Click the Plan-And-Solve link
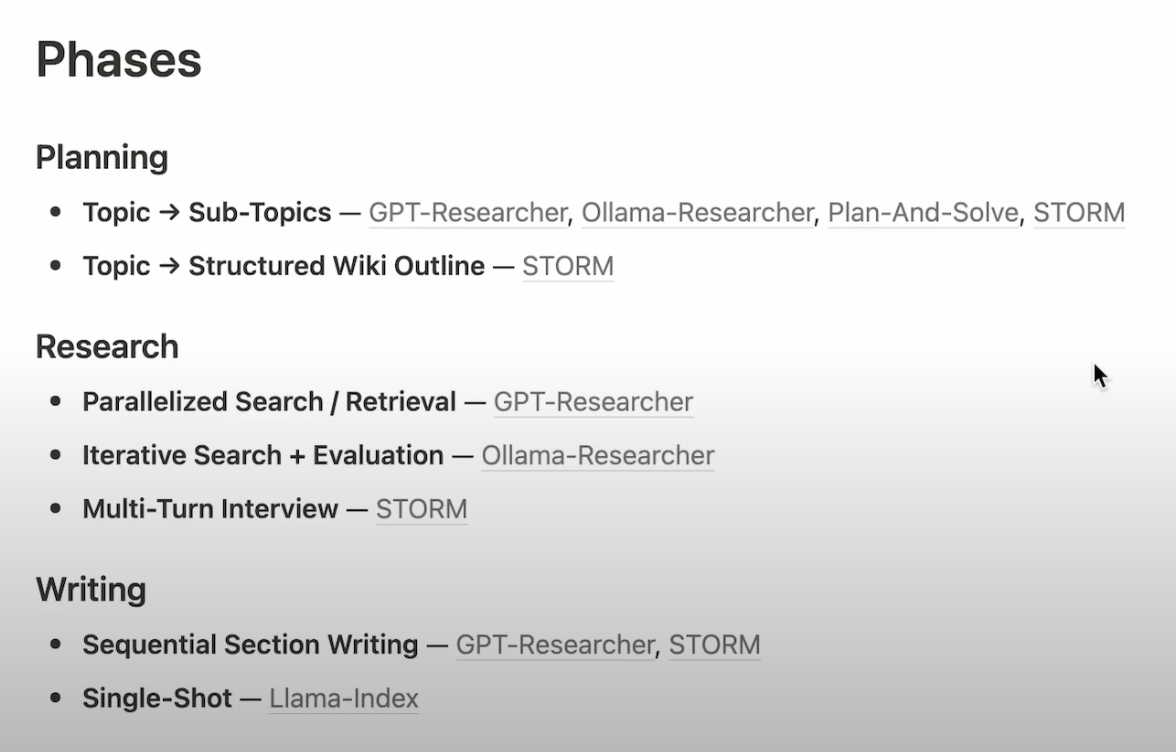This screenshot has width=1176, height=752. pyautogui.click(x=923, y=213)
